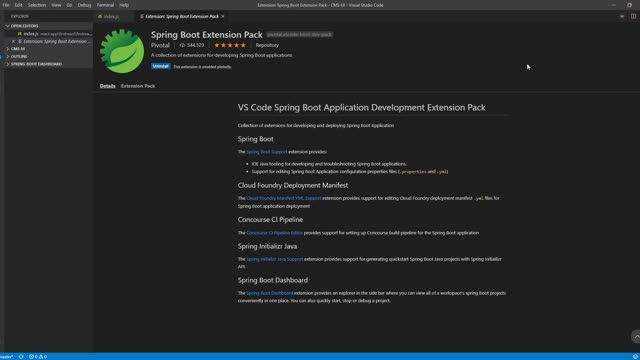This screenshot has height=360, width=640.
Task: Click the notifications icon in status bar corner
Action: coord(635,357)
